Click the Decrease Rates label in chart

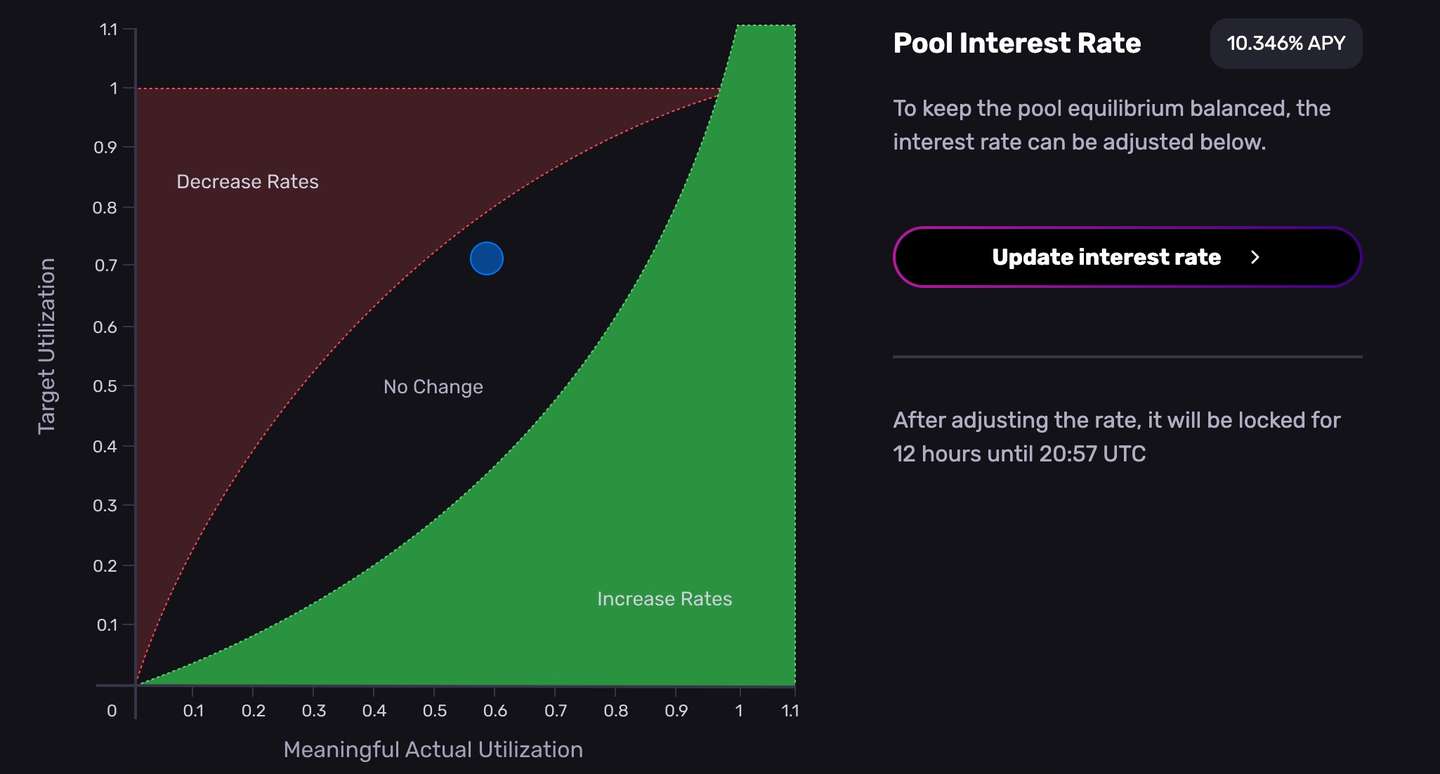247,182
